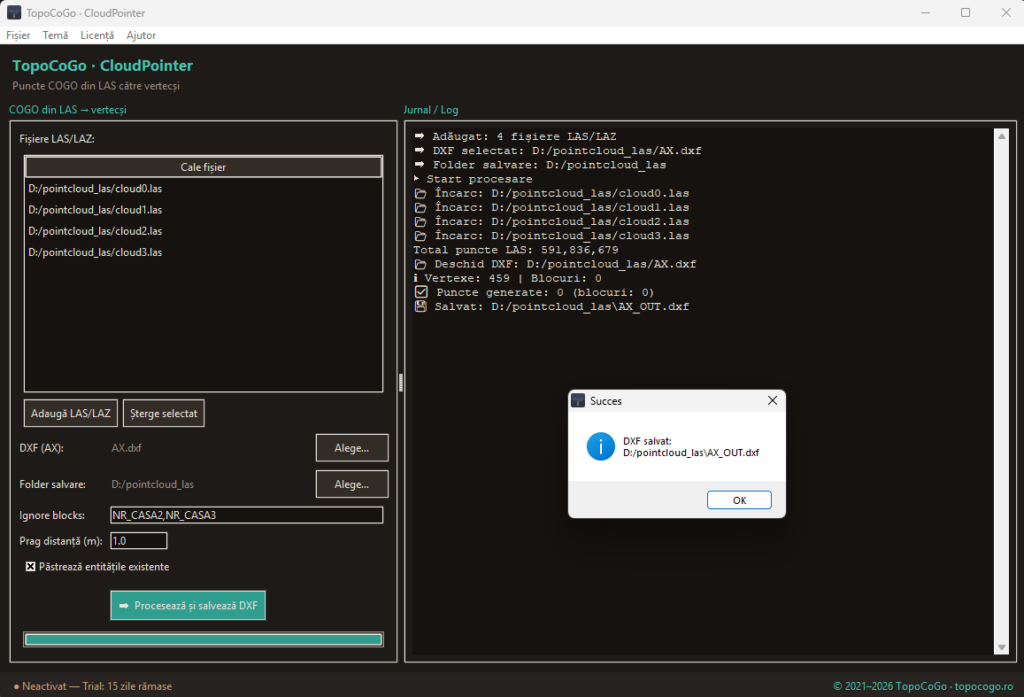Click the log scrollbar down arrow
This screenshot has width=1024, height=697.
pyautogui.click(x=1001, y=647)
